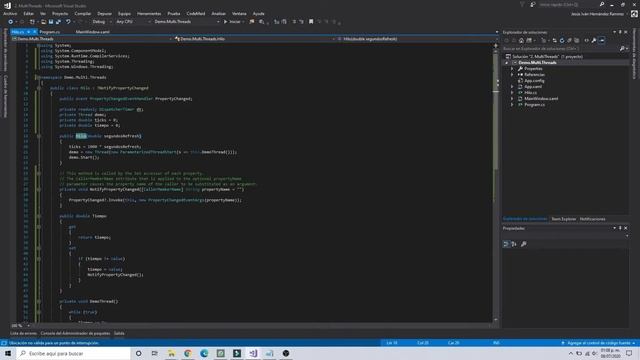Open the Ayuda menu
The height and width of the screenshot is (360, 640).
coord(258,13)
